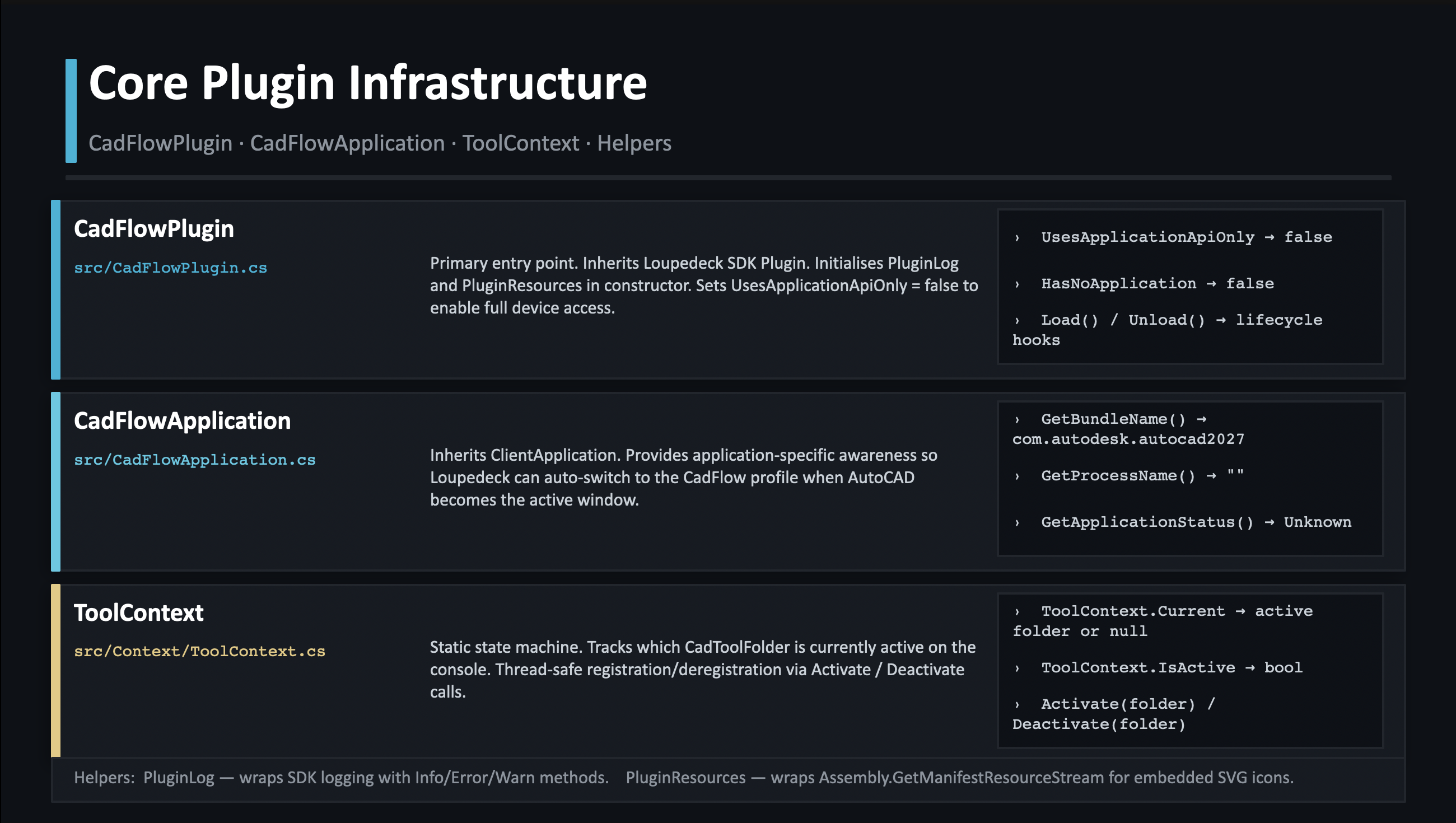
Task: Click the src/CadFlowPlugin.cs file path
Action: point(170,268)
